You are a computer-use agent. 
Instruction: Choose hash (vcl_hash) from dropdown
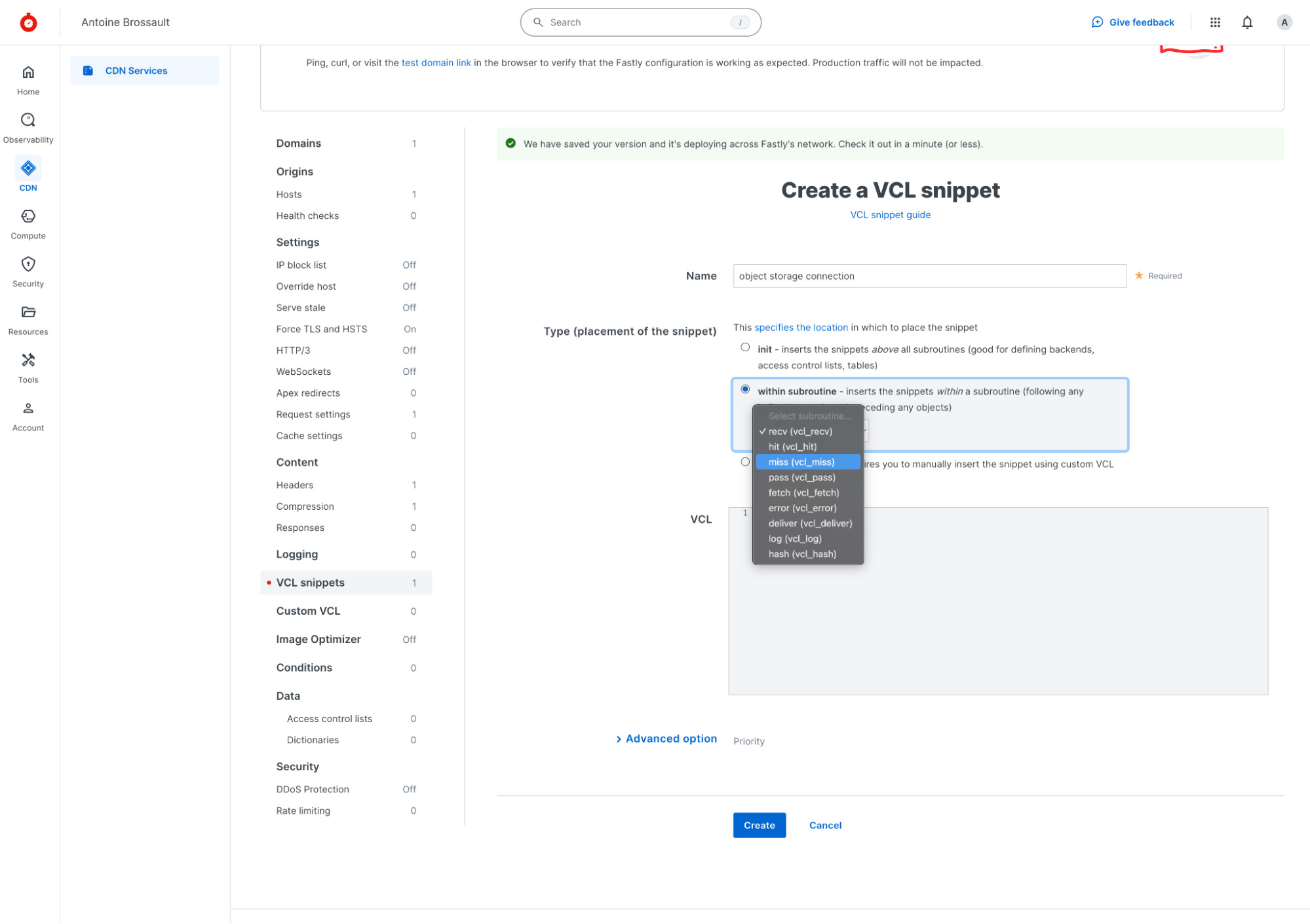point(808,554)
